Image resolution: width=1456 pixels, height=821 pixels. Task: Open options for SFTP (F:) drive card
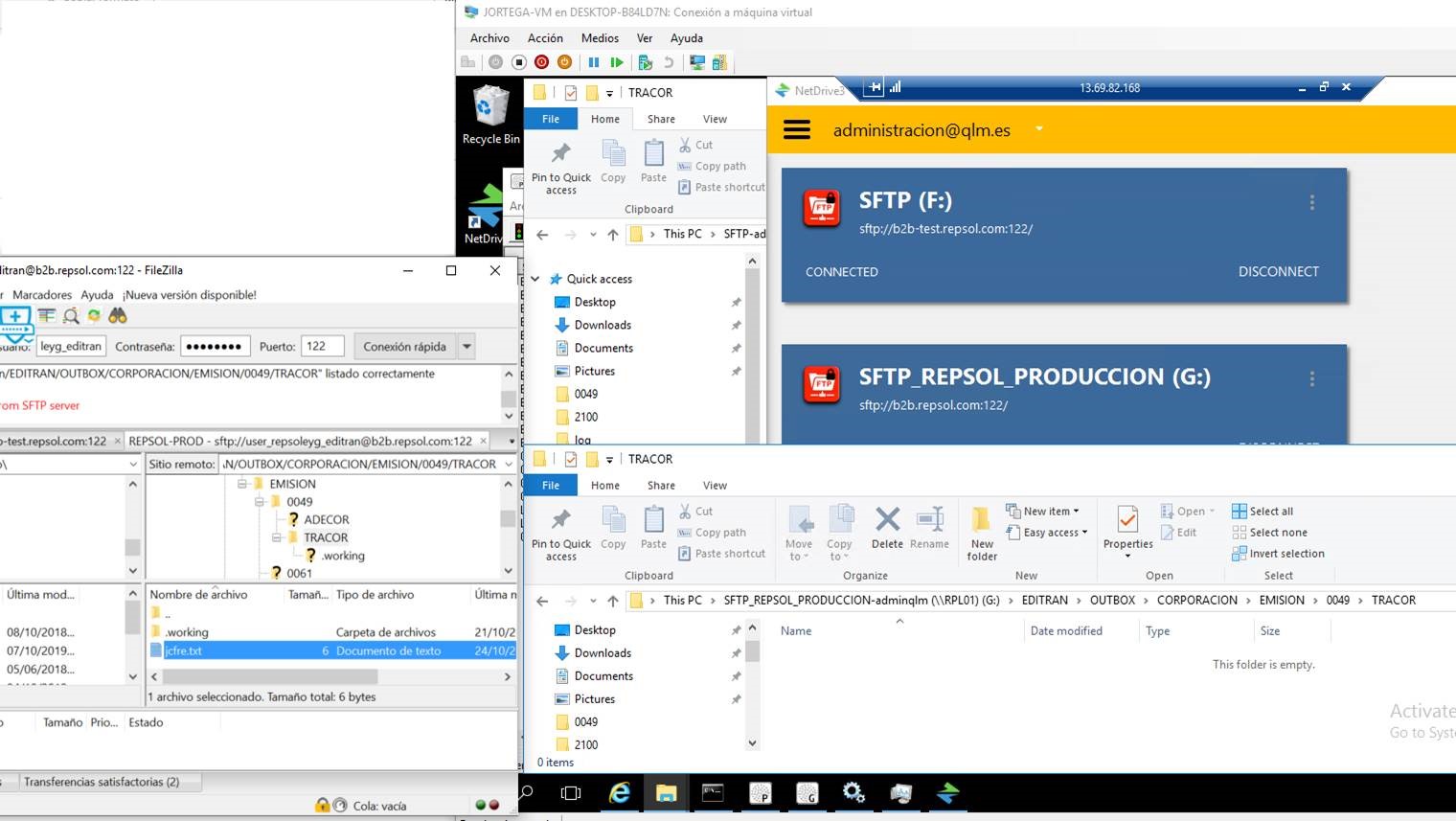tap(1312, 202)
